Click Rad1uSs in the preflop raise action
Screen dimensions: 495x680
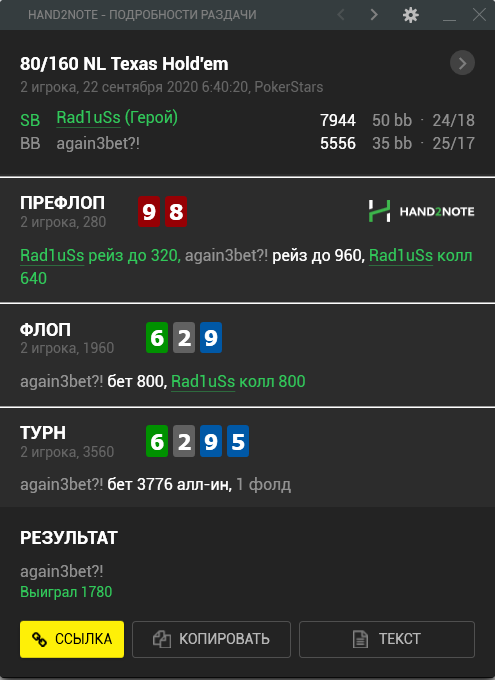(x=52, y=255)
